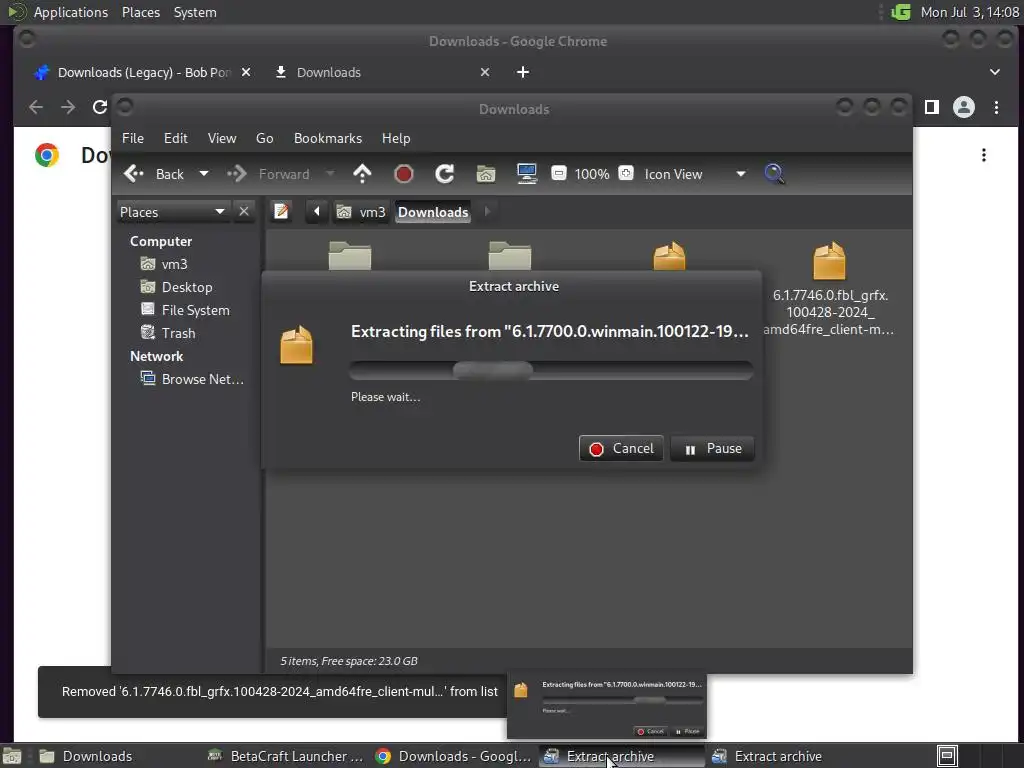1024x768 pixels.
Task: Pause the archive extraction
Action: click(x=712, y=449)
